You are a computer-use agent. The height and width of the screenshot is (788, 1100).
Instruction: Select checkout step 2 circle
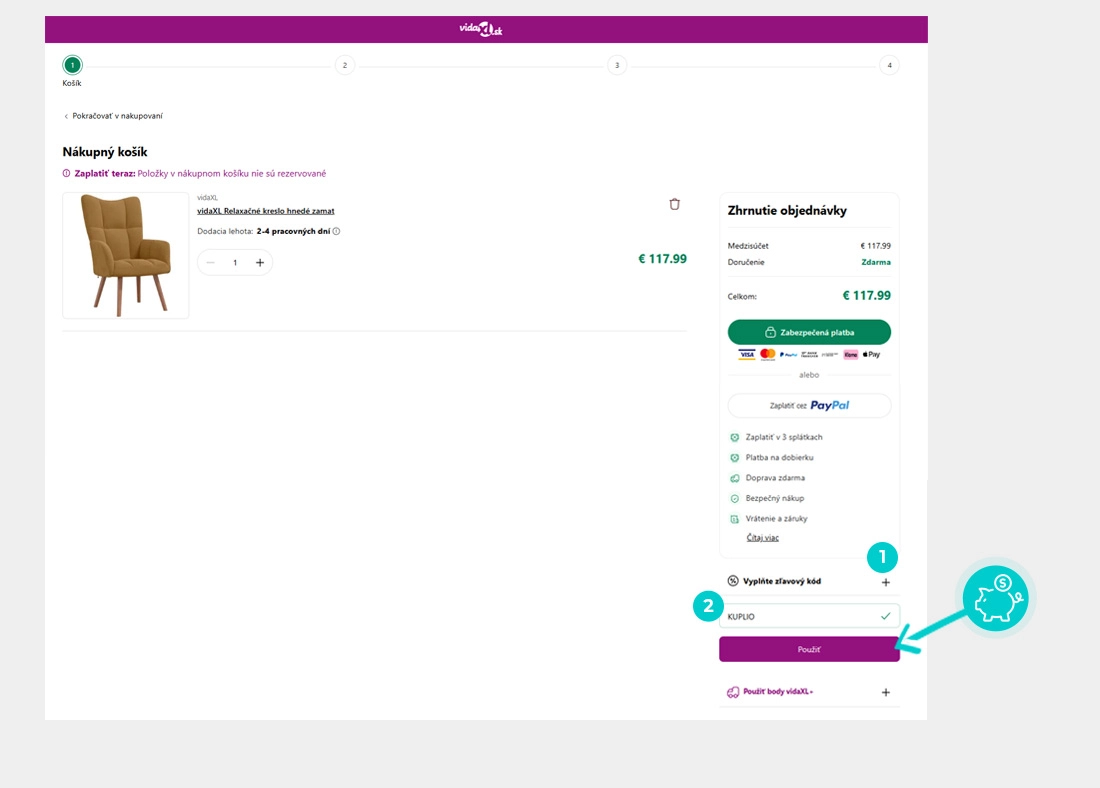(344, 65)
